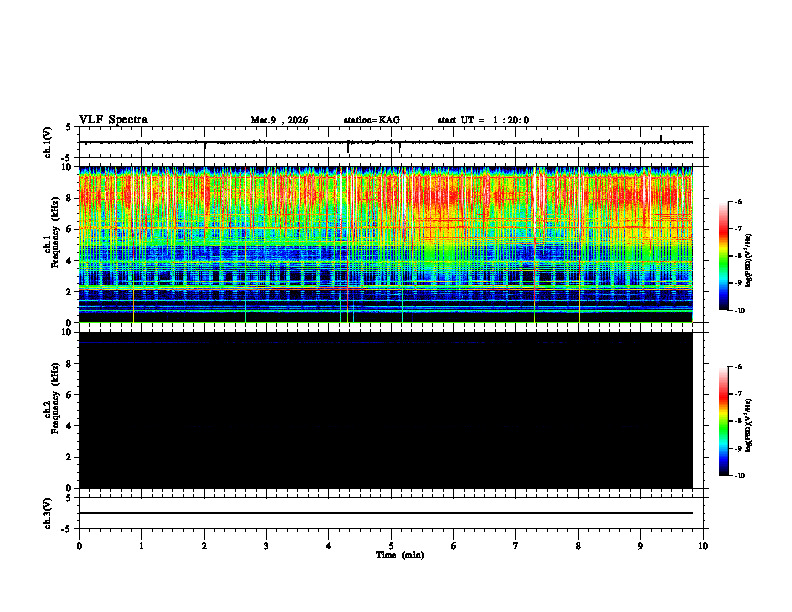Click time axis tick label "7"
792x612 pixels.
point(516,546)
